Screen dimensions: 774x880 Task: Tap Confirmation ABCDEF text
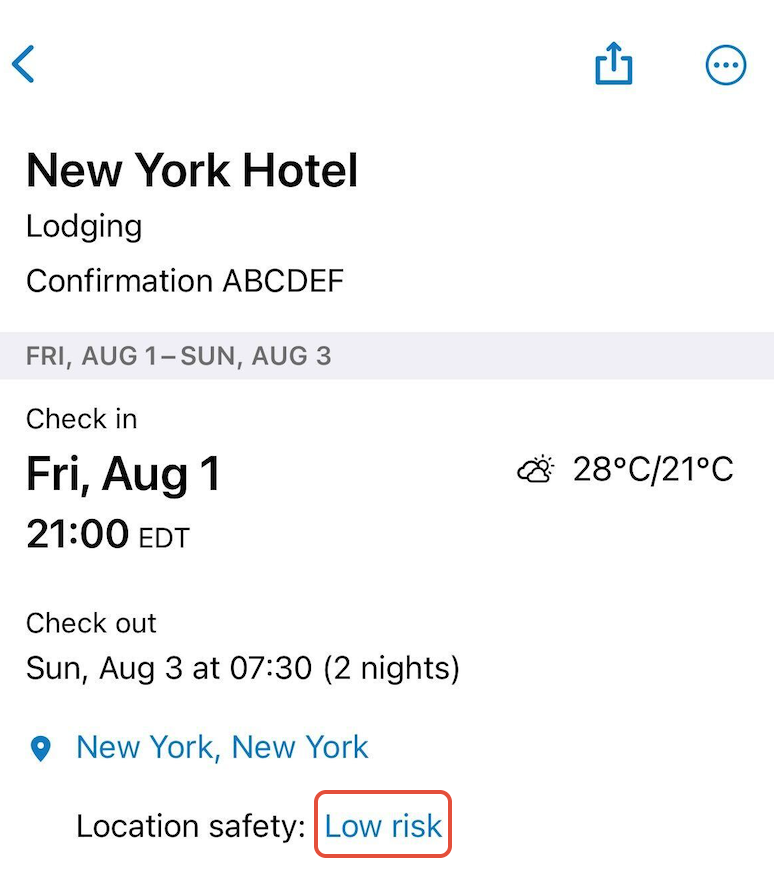click(x=185, y=281)
